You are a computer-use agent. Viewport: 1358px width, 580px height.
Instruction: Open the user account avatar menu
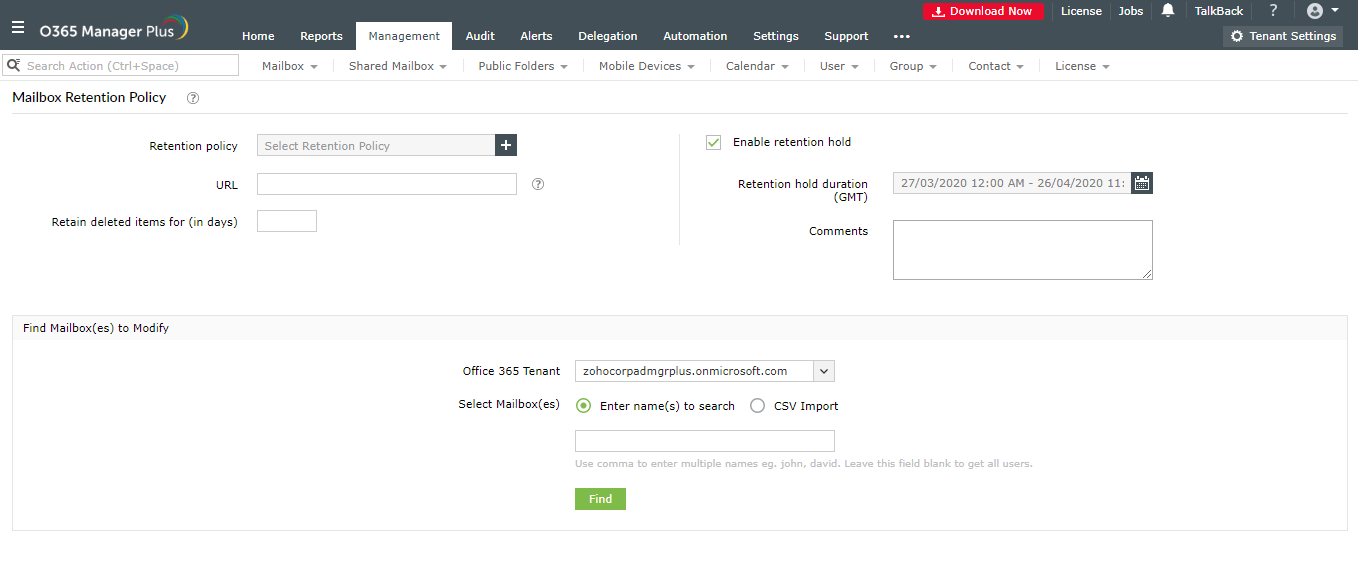click(x=1323, y=11)
